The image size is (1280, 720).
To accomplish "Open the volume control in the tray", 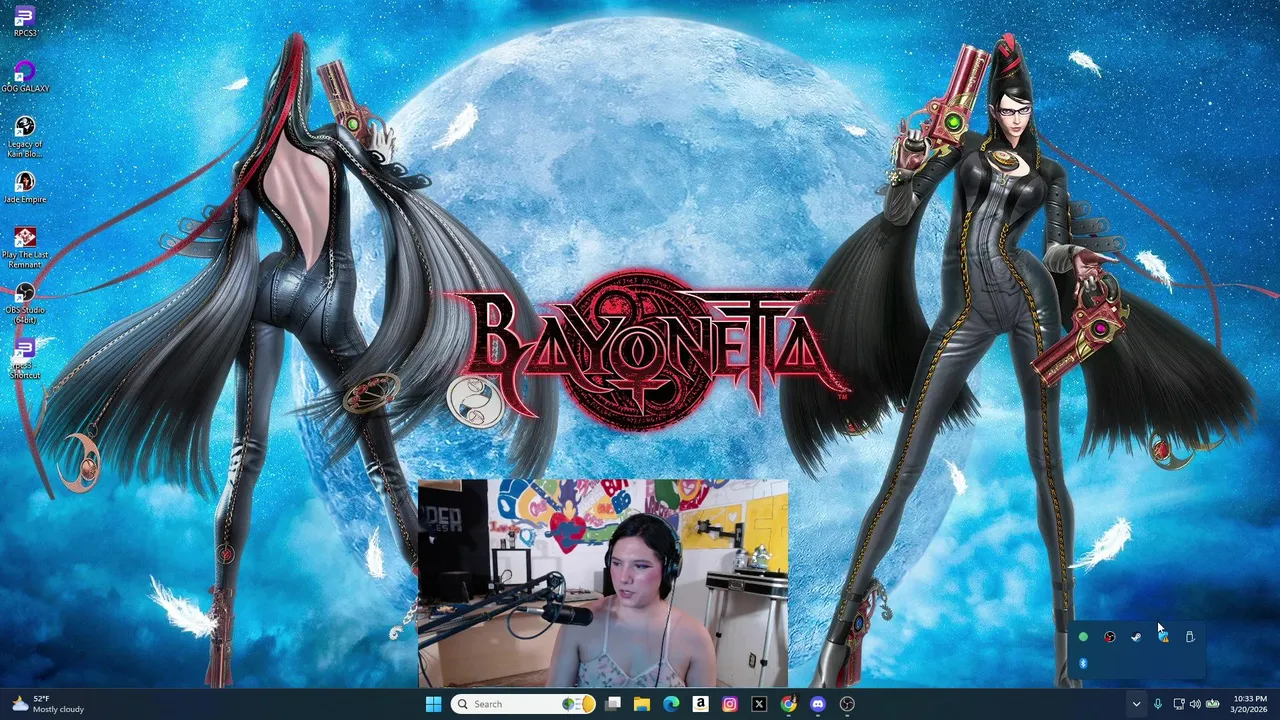I will 1195,704.
